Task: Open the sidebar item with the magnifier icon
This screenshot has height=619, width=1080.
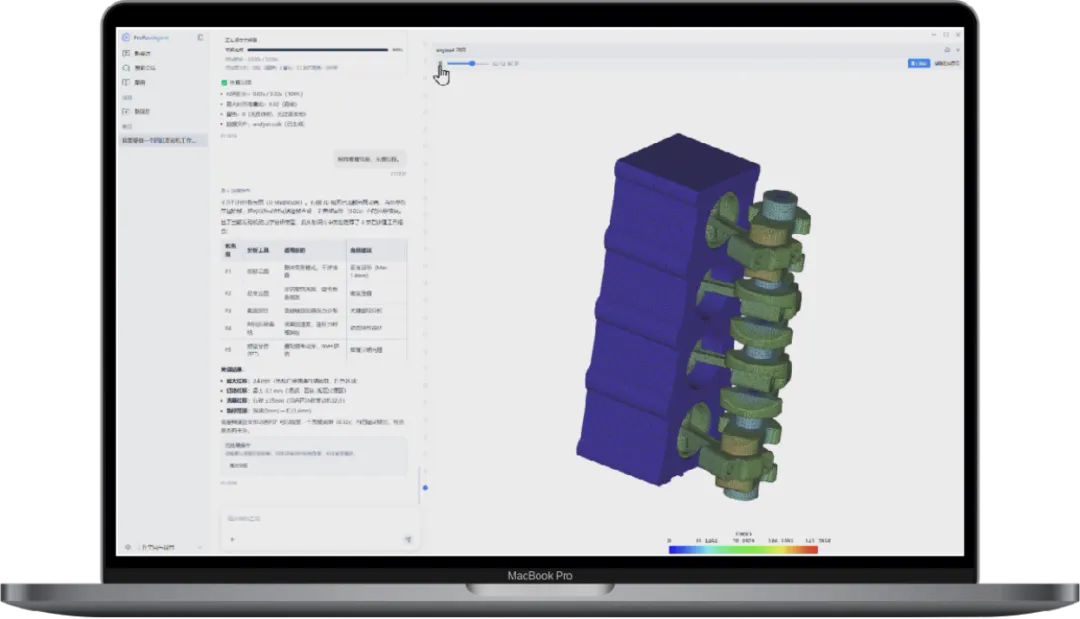Action: 140,67
